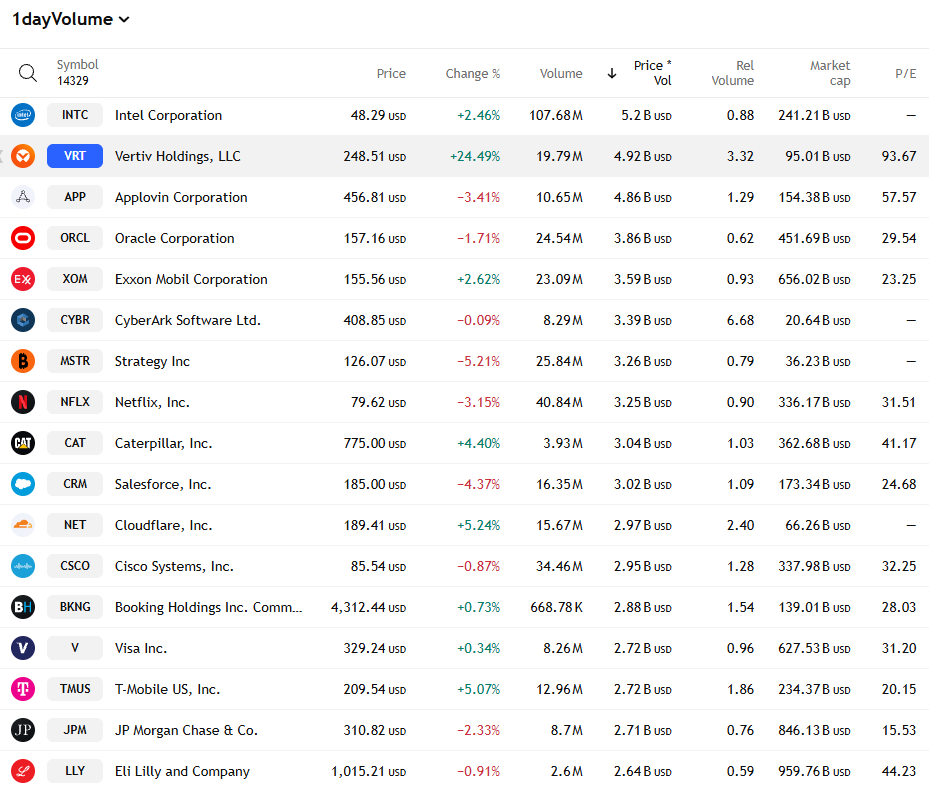Select the TMUS ticker badge
929x789 pixels.
coord(75,689)
